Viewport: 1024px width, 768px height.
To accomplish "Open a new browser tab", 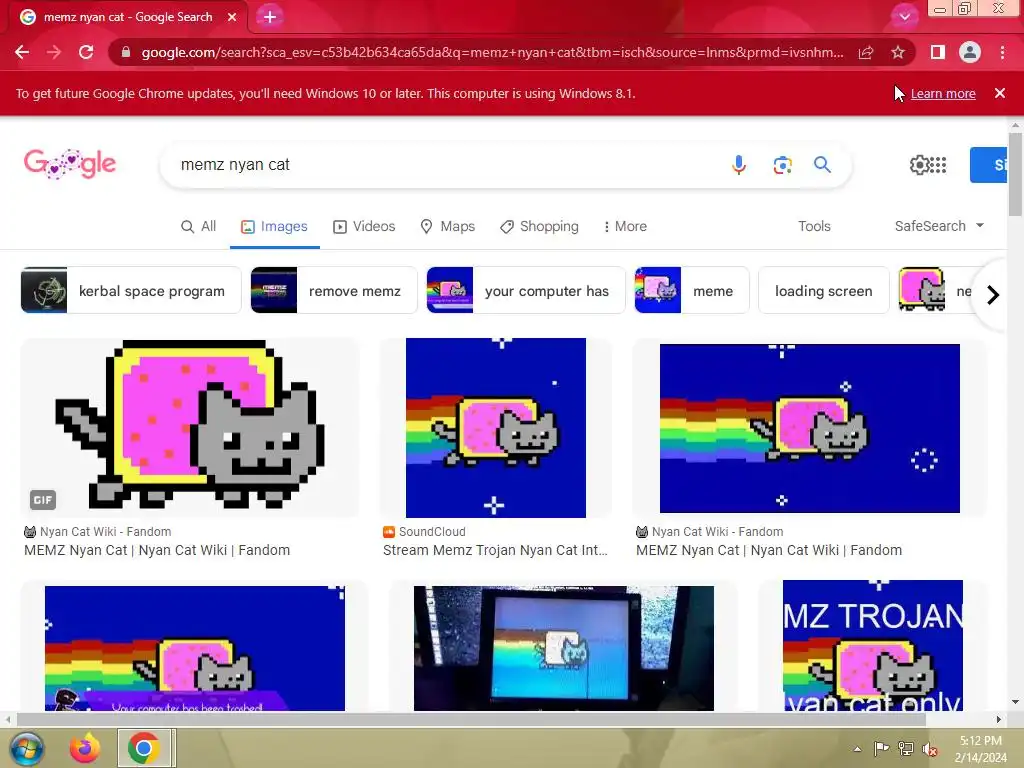I will point(270,17).
